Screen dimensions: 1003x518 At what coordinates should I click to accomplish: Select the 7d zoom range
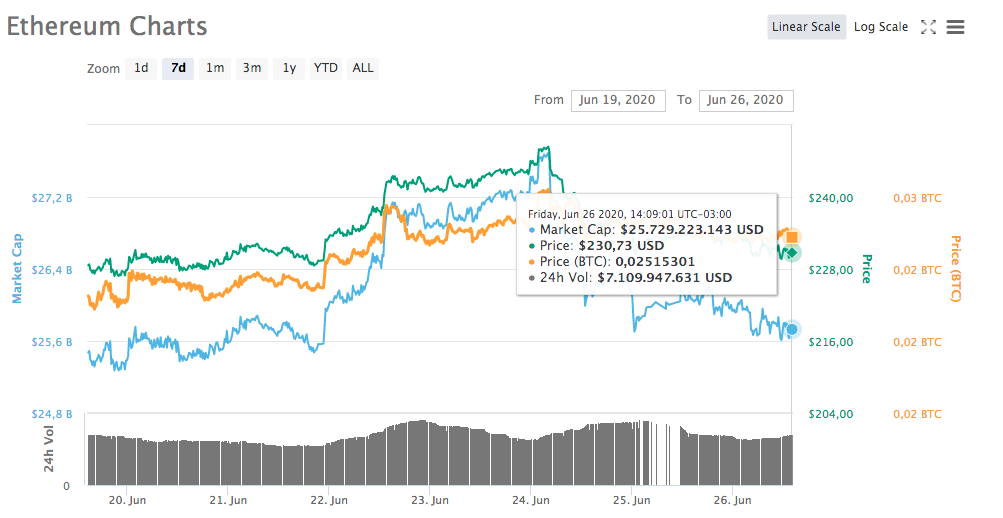point(178,68)
